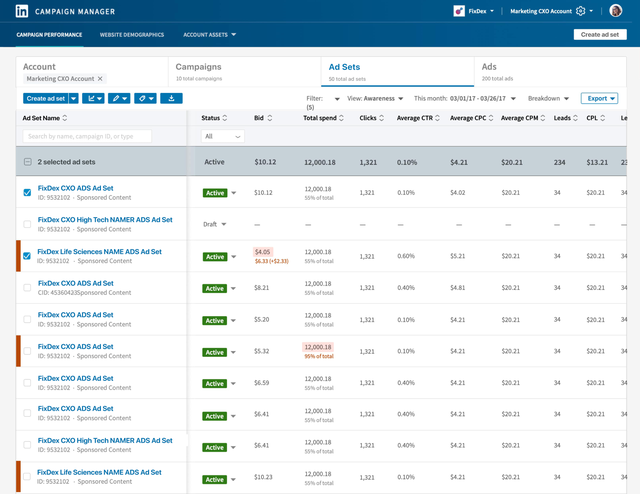Select the Ad Sets panel tab
Image resolution: width=640 pixels, height=494 pixels.
(398, 72)
